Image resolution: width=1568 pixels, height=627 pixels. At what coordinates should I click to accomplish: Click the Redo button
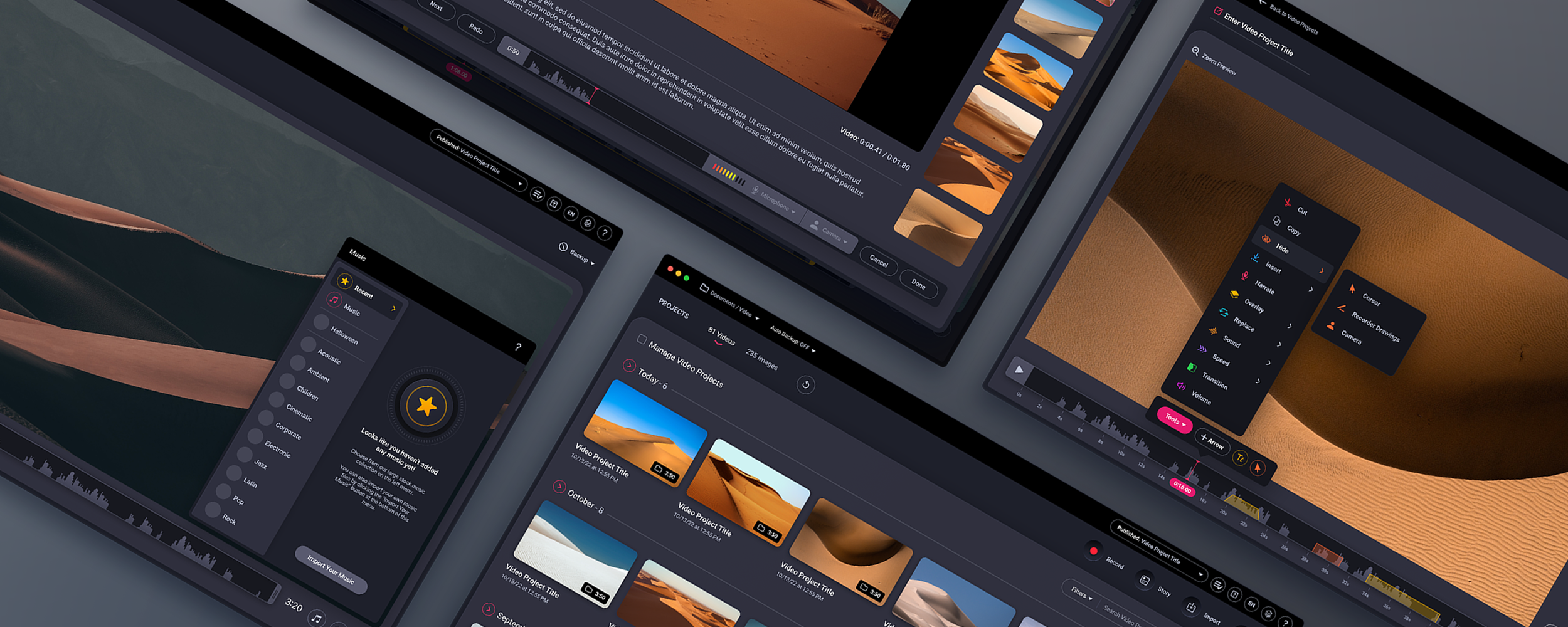[475, 29]
